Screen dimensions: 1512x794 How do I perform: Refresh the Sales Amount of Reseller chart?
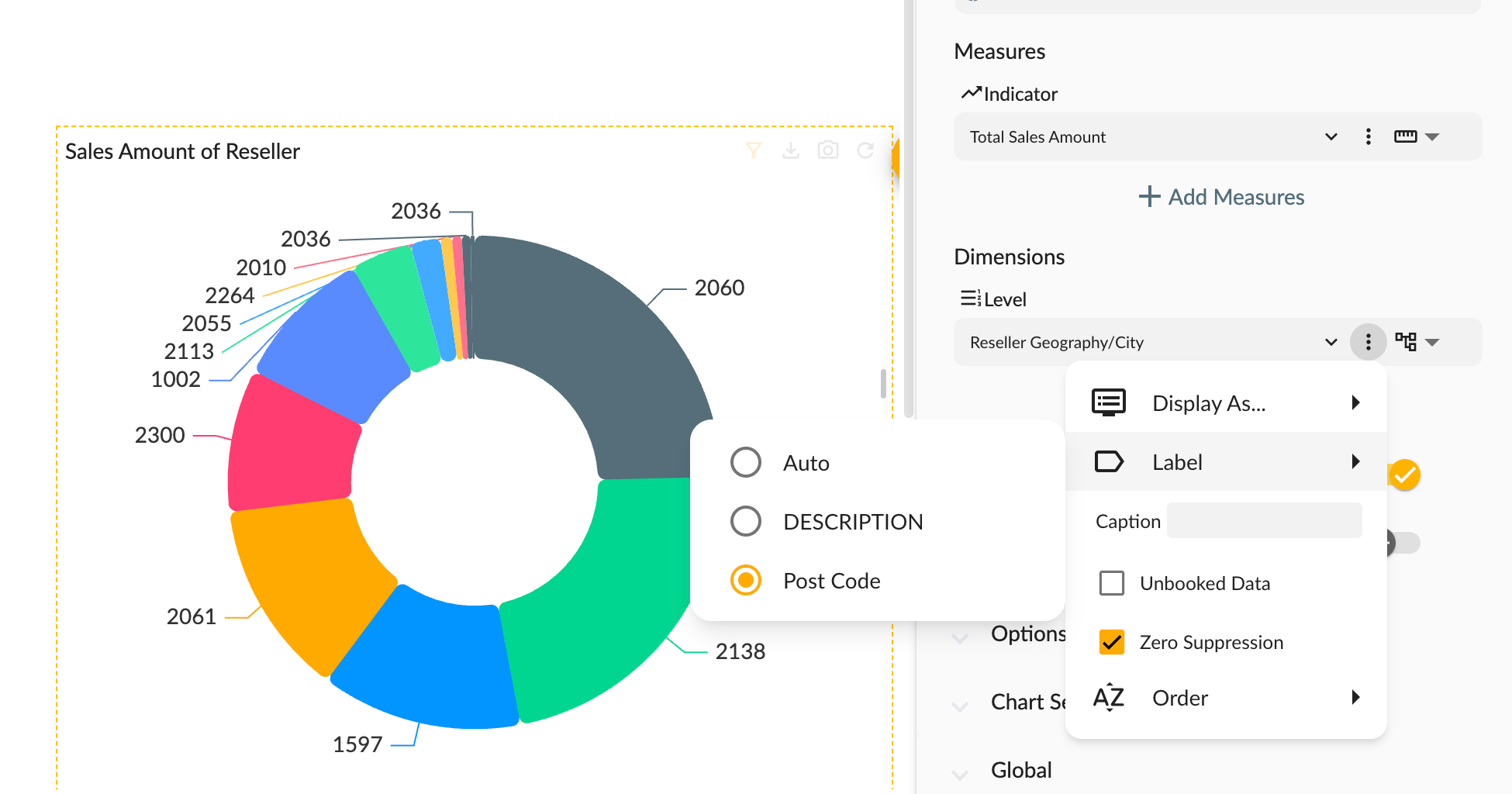[865, 150]
